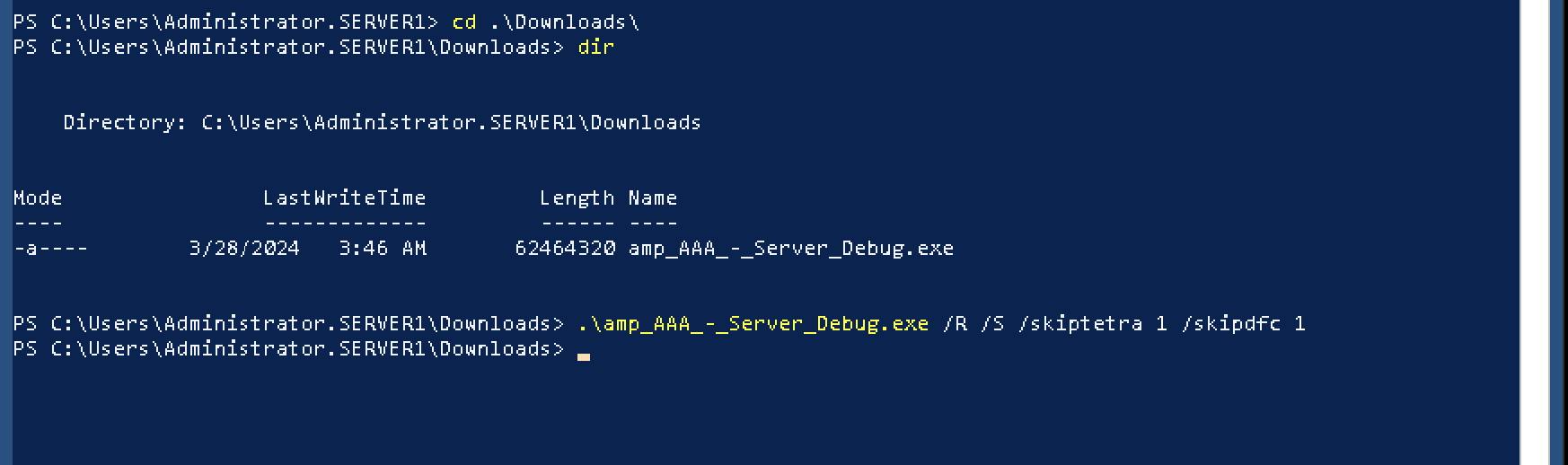Click the time 3:46 AM
This screenshot has width=1568, height=465.
(x=383, y=249)
